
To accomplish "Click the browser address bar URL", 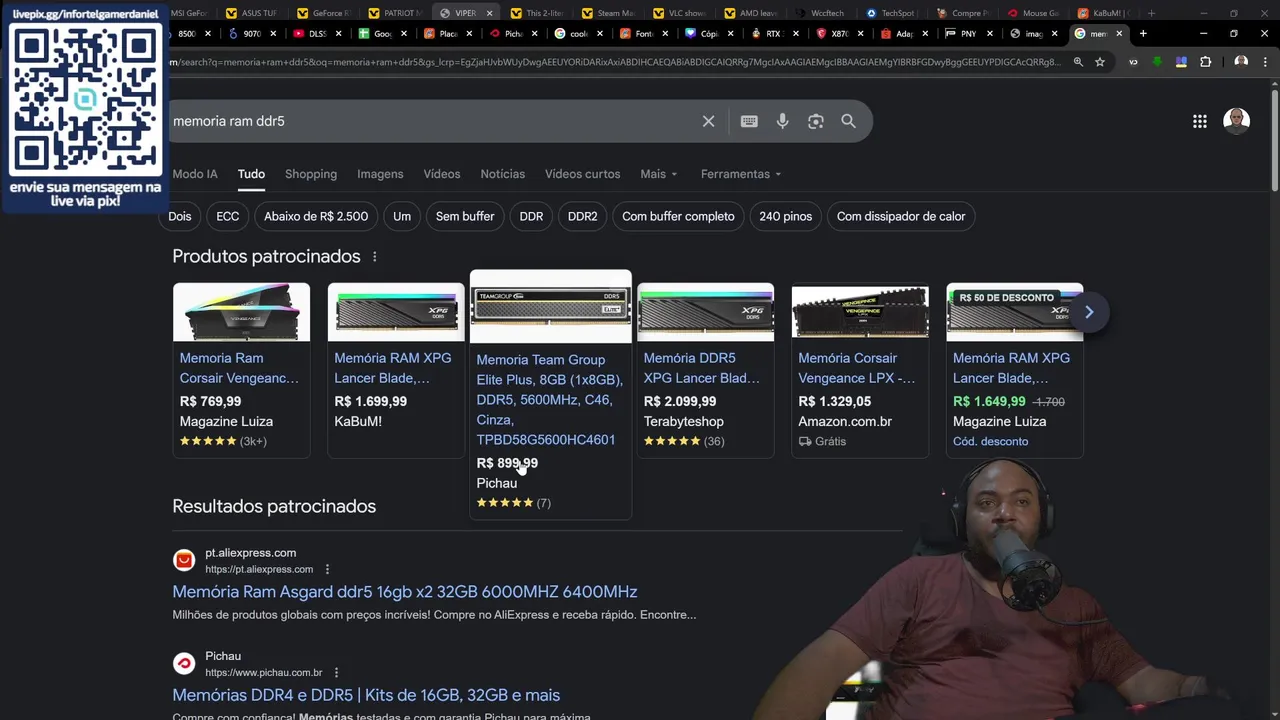I will coord(615,62).
